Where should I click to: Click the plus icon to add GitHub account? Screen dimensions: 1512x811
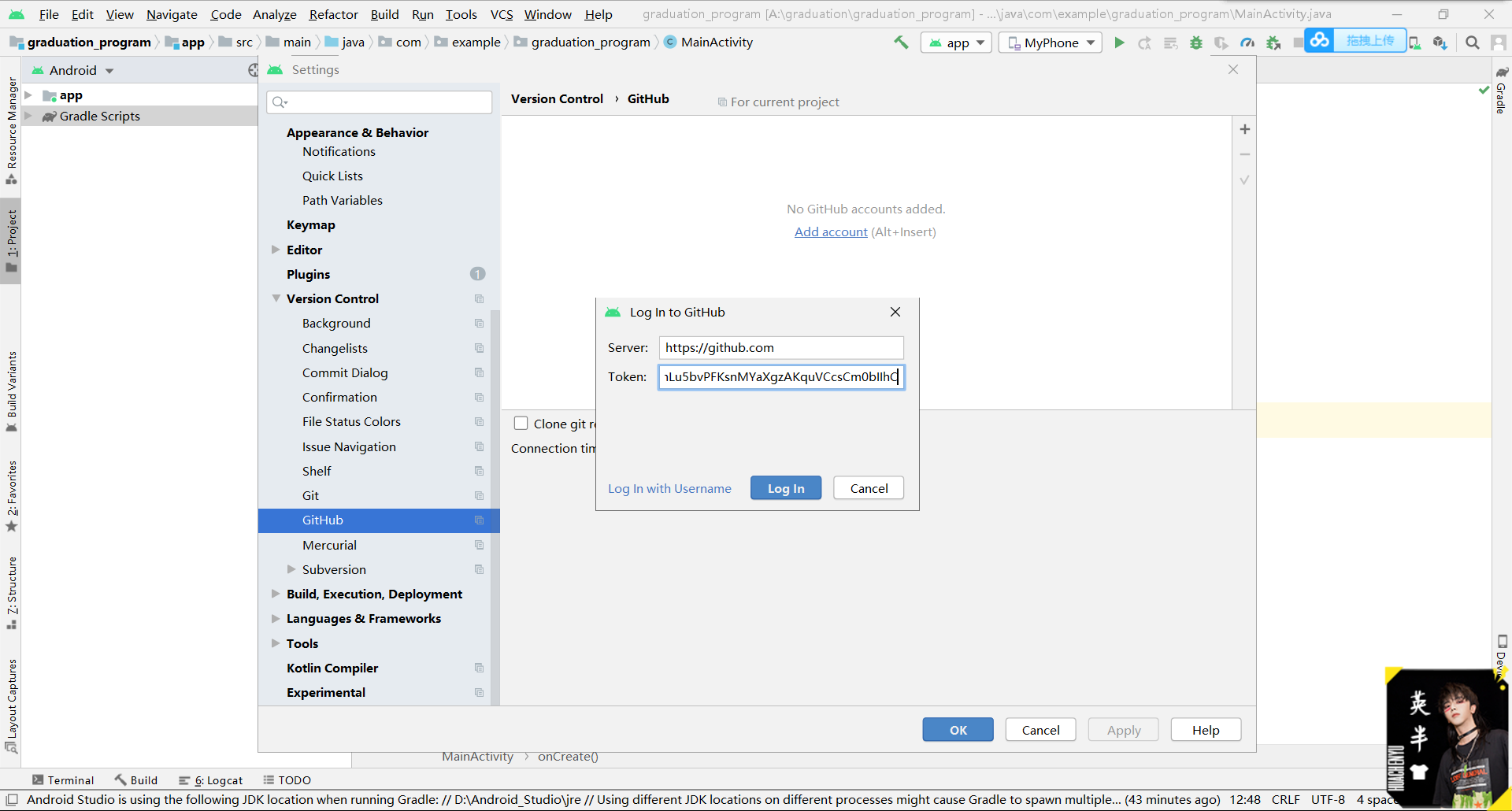(1245, 129)
